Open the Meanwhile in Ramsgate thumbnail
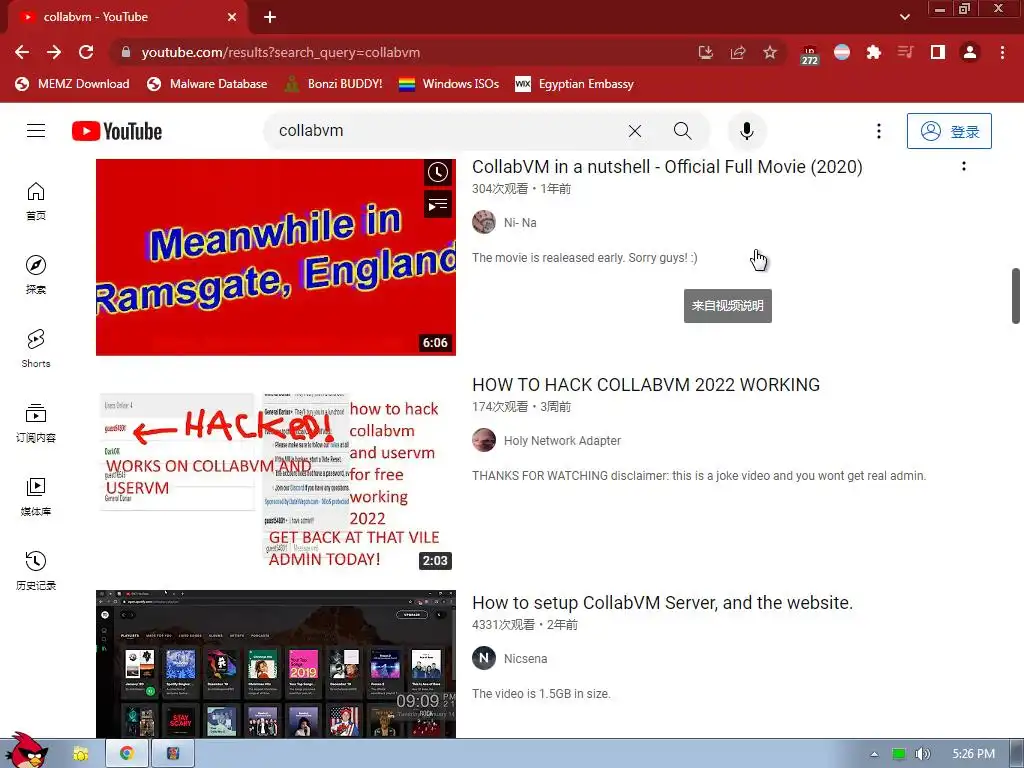The height and width of the screenshot is (768, 1024). (x=276, y=257)
